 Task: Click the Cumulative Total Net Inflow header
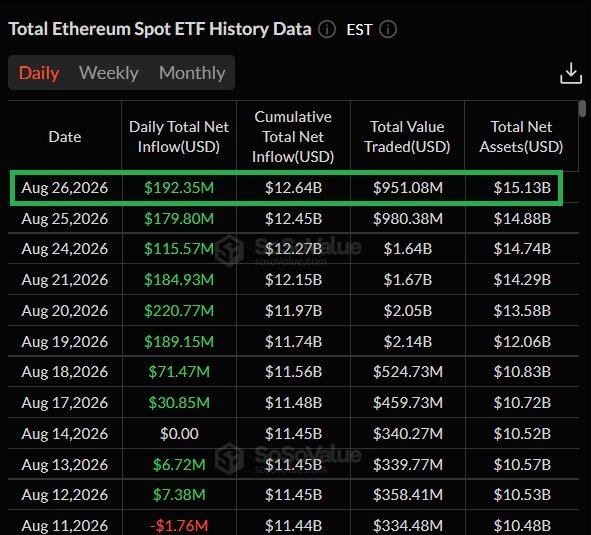[293, 136]
